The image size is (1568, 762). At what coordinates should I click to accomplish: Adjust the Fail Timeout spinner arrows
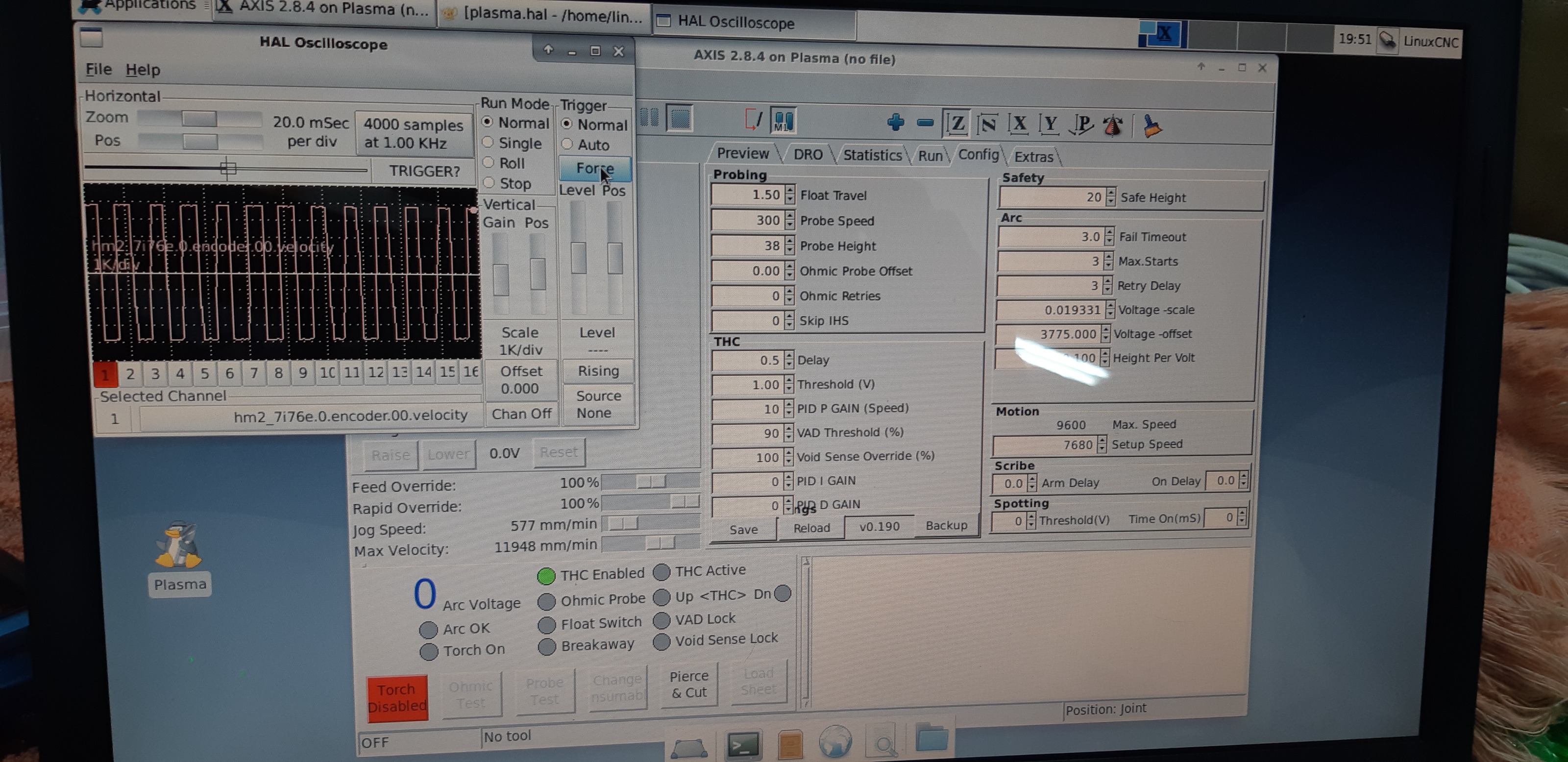click(1109, 236)
